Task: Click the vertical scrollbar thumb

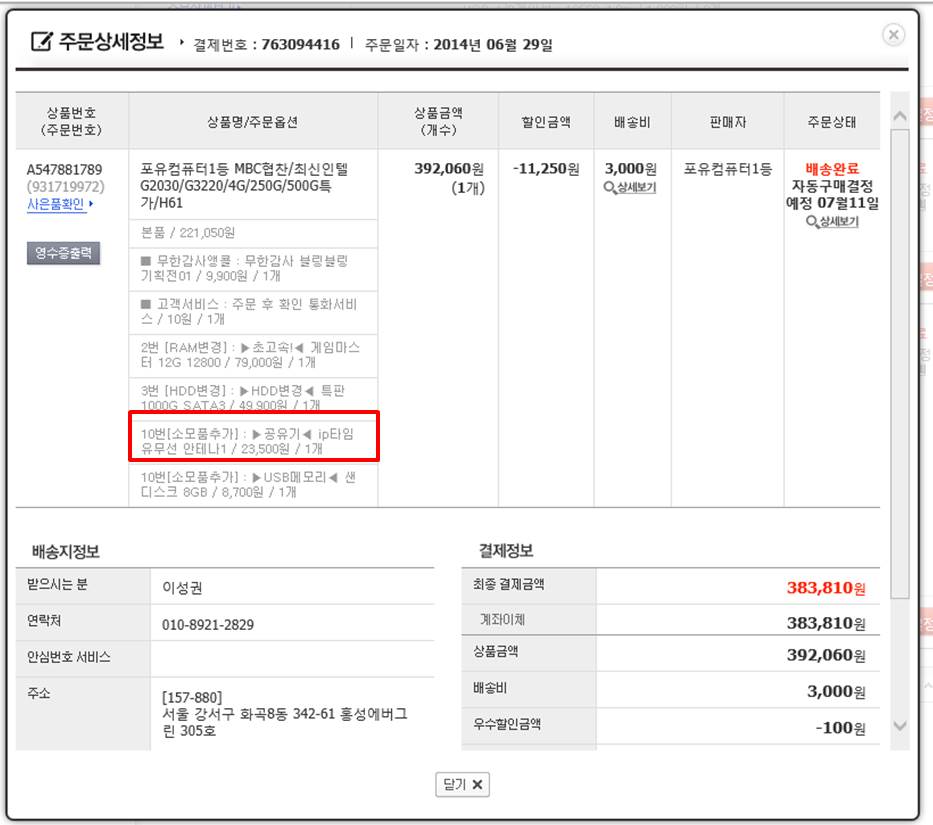Action: coord(900,364)
